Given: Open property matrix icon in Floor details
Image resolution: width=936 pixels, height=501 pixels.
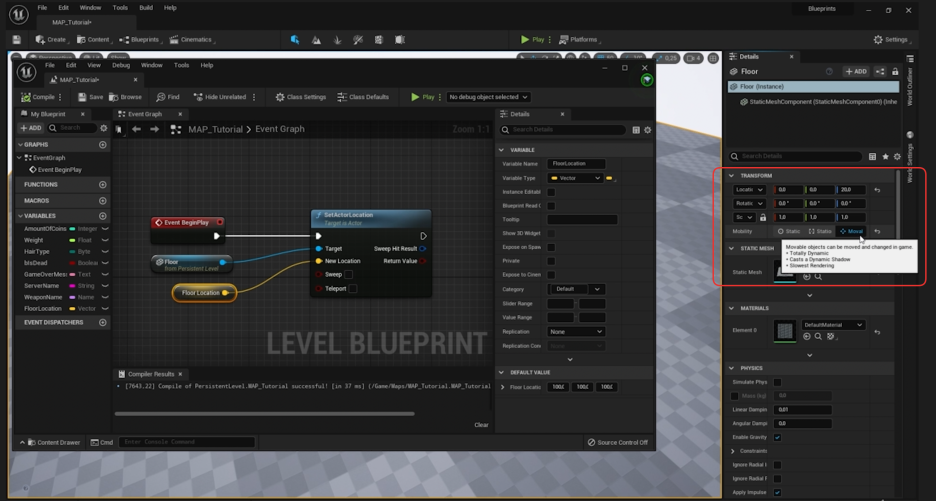Looking at the screenshot, I should point(872,156).
